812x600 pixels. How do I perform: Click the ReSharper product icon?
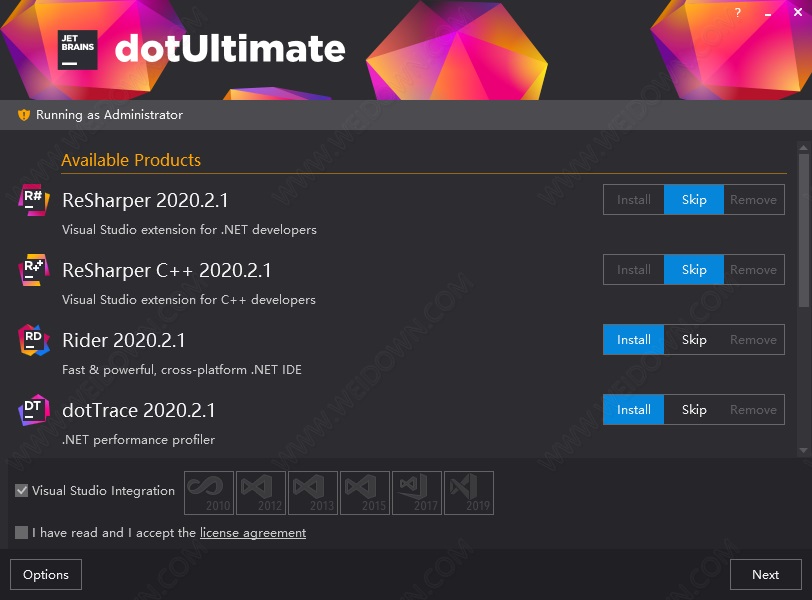(x=34, y=200)
